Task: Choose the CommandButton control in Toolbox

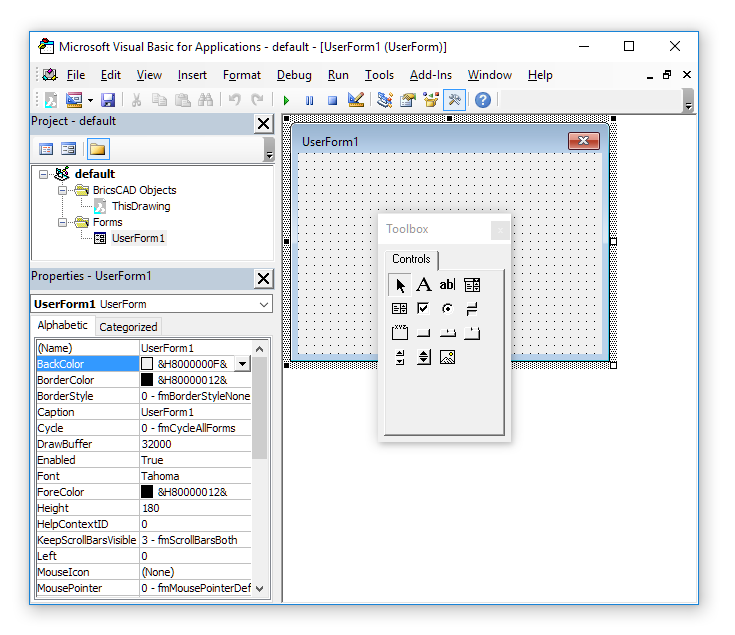Action: (x=424, y=333)
